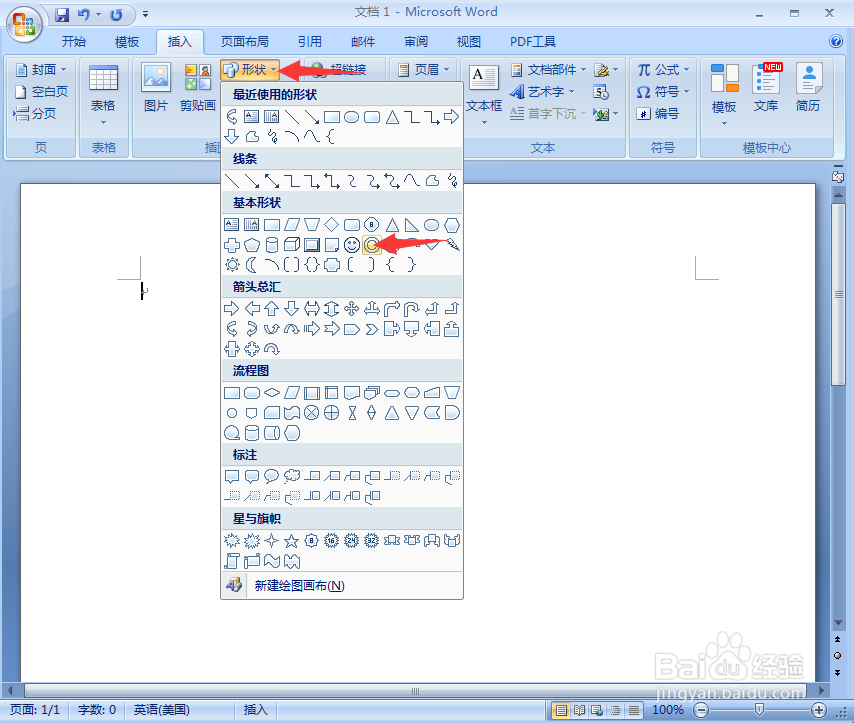854x723 pixels.
Task: Switch to Draft view
Action: (634, 710)
